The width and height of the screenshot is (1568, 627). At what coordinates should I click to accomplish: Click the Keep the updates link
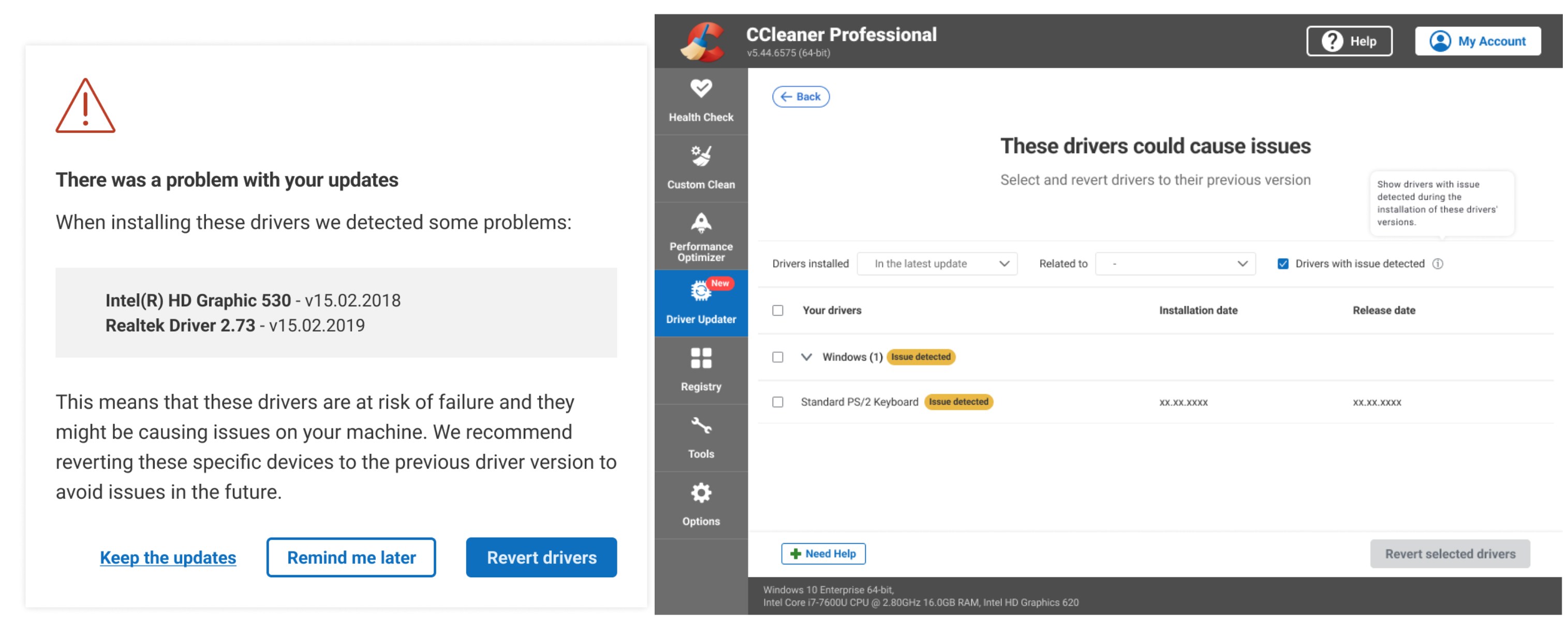(x=167, y=557)
